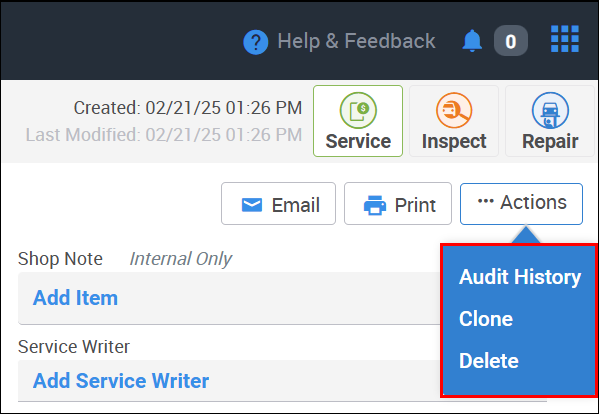
Task: Click the Service Writer label
Action: click(x=74, y=347)
